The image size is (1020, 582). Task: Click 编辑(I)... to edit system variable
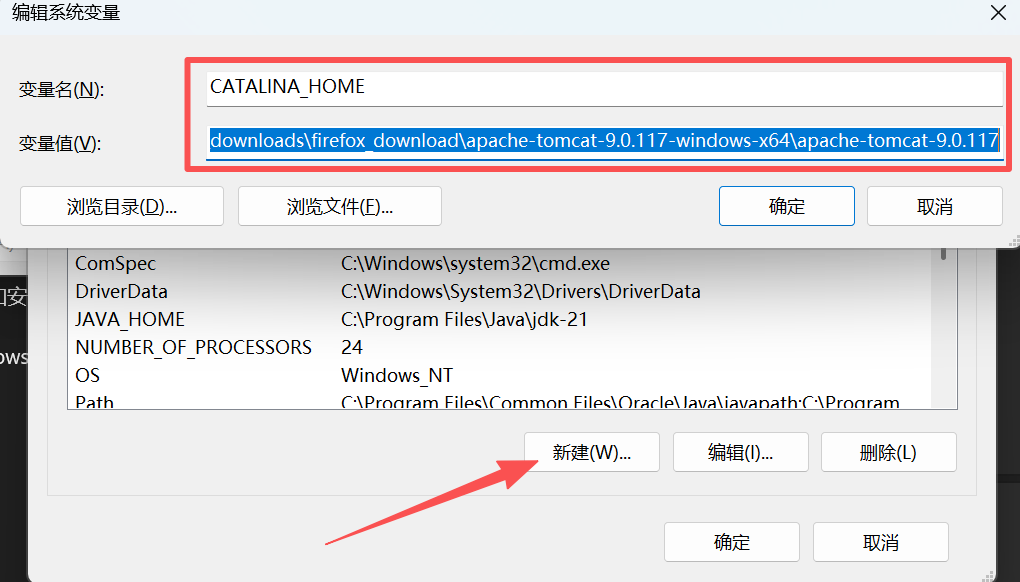(740, 452)
